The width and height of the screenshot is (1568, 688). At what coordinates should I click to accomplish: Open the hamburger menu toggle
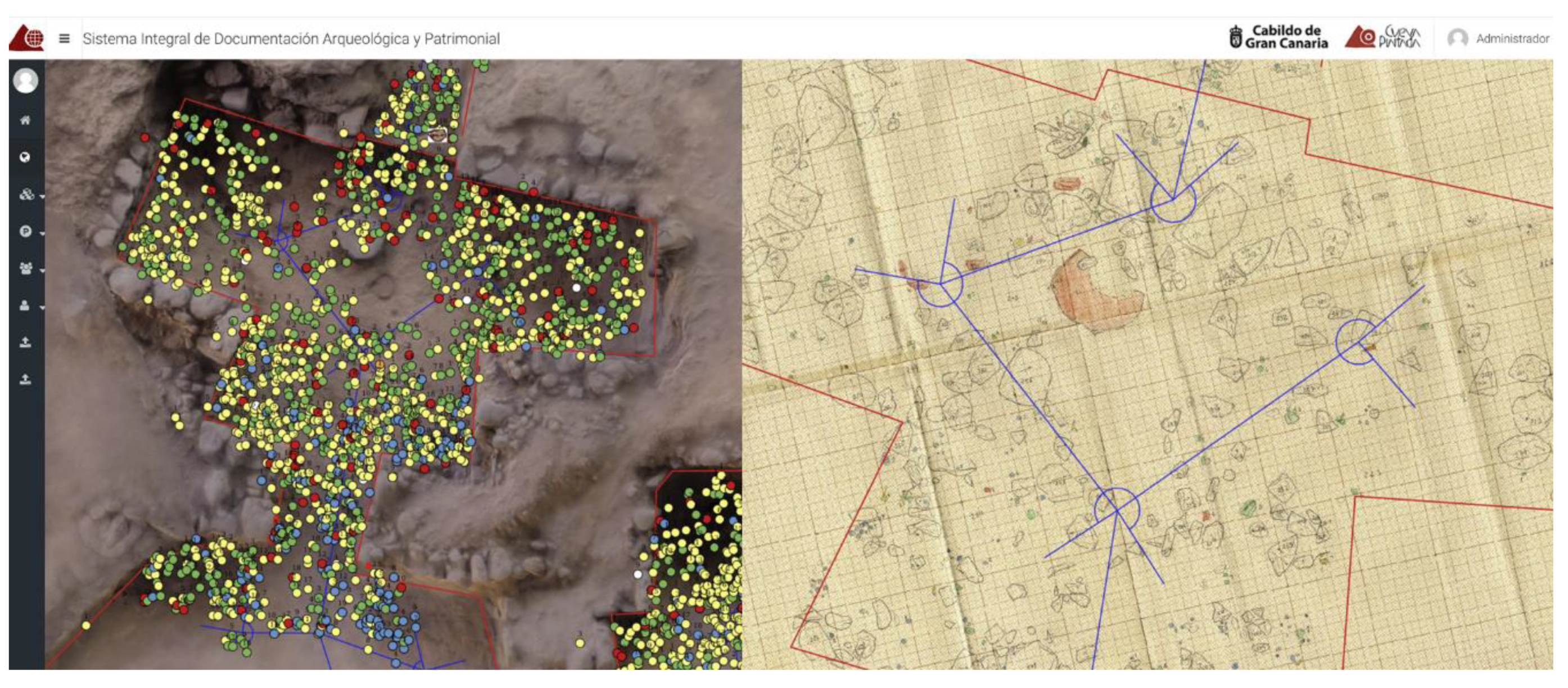coord(64,38)
